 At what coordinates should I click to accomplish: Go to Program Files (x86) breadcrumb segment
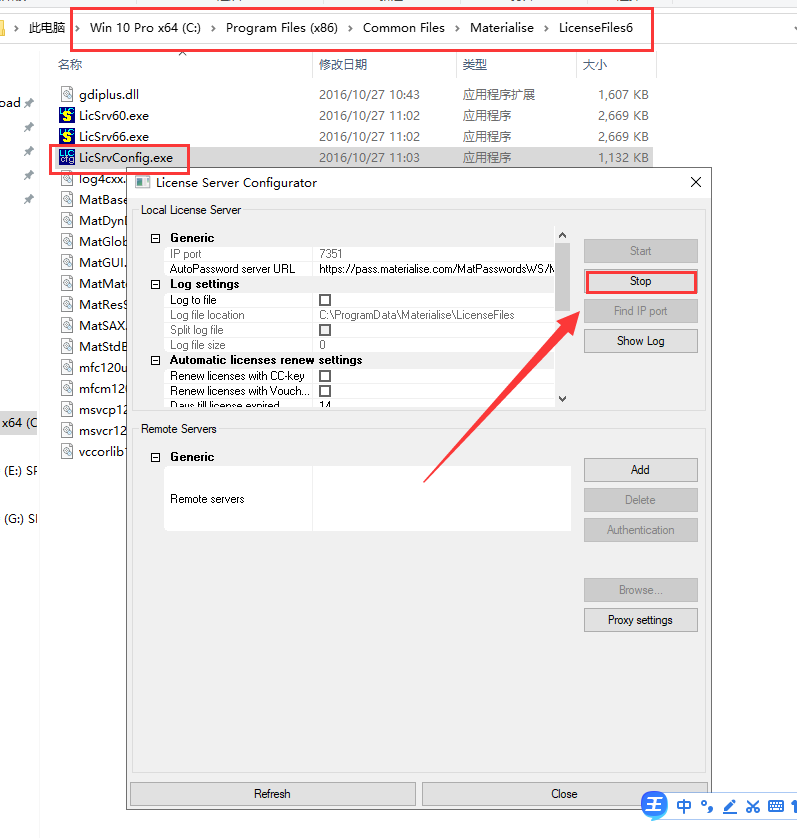(282, 28)
